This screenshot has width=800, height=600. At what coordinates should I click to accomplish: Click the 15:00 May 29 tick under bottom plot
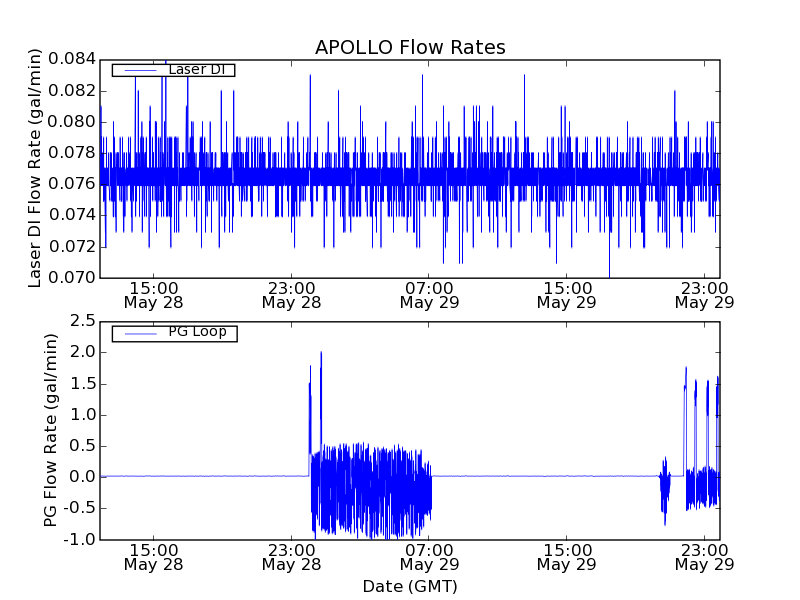(x=566, y=556)
